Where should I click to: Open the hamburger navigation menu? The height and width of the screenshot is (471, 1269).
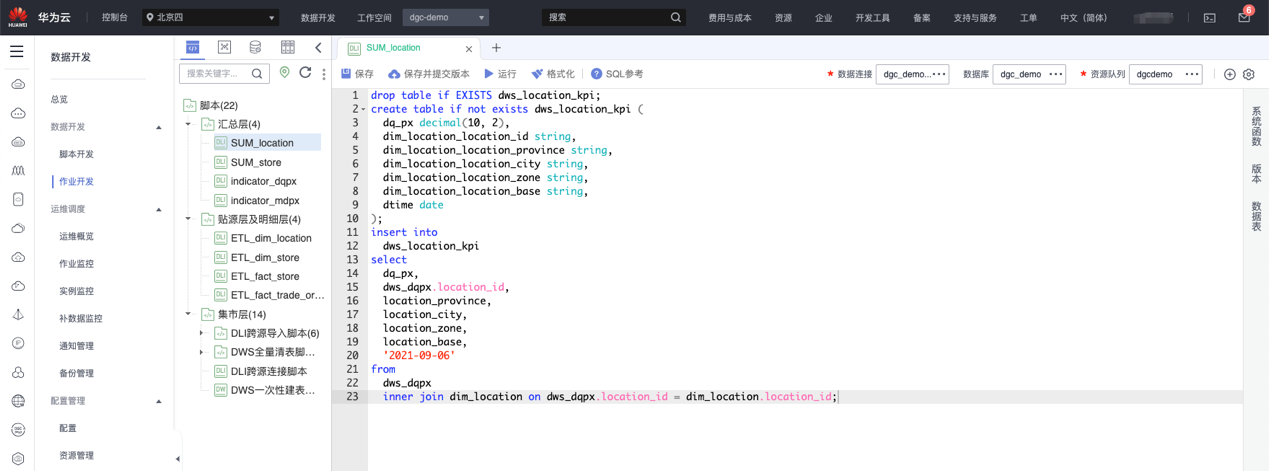tap(17, 51)
